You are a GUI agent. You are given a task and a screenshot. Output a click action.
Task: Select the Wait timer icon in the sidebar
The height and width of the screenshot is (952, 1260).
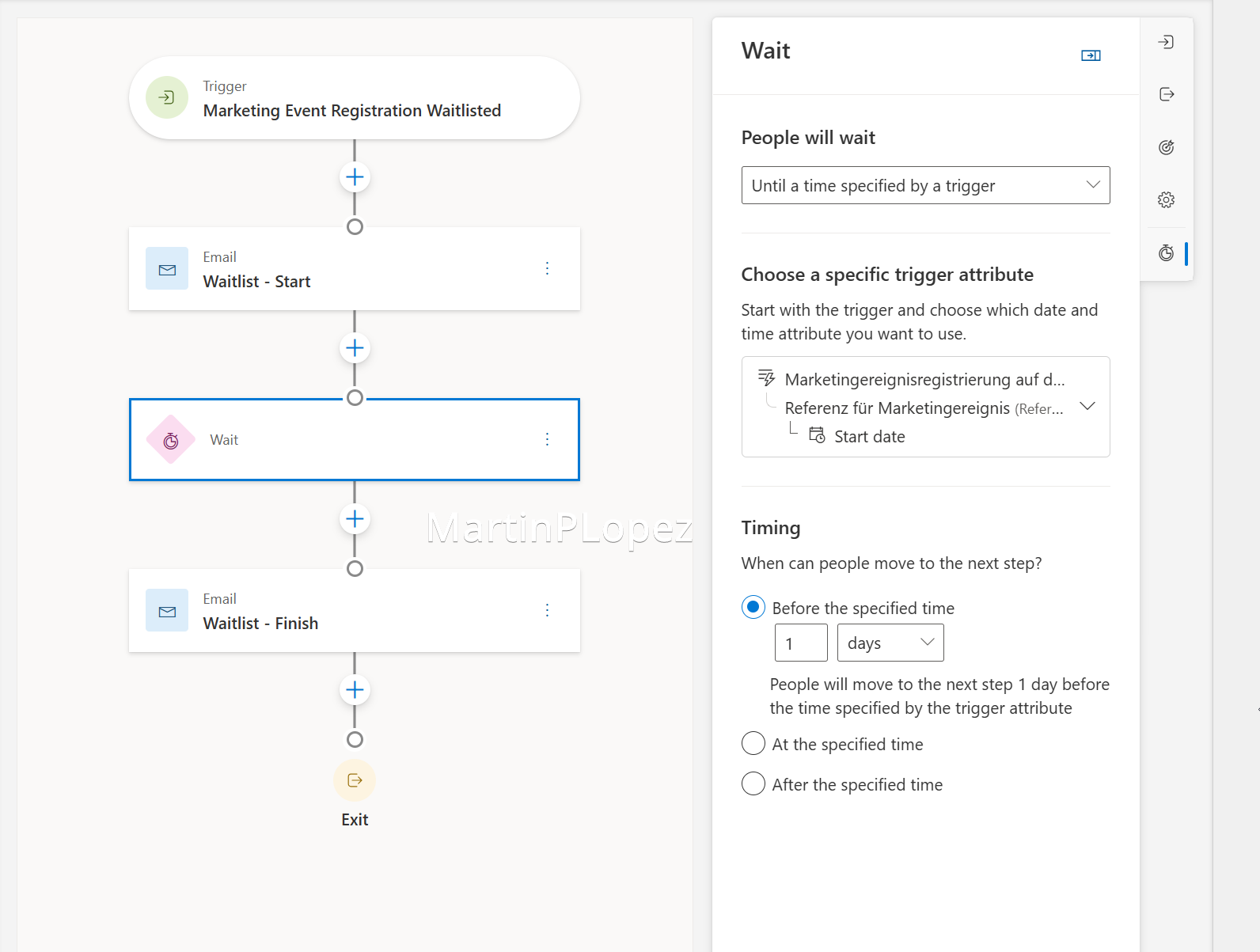point(1166,253)
